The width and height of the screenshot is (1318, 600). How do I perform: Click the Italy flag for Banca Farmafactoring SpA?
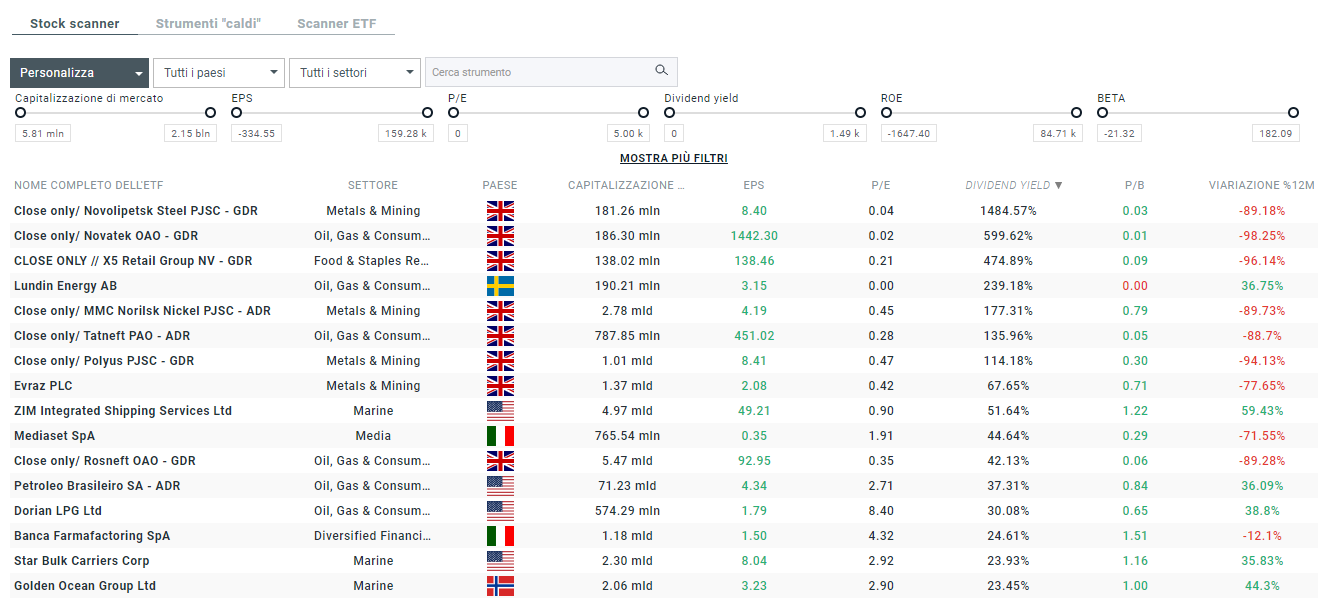(x=500, y=536)
